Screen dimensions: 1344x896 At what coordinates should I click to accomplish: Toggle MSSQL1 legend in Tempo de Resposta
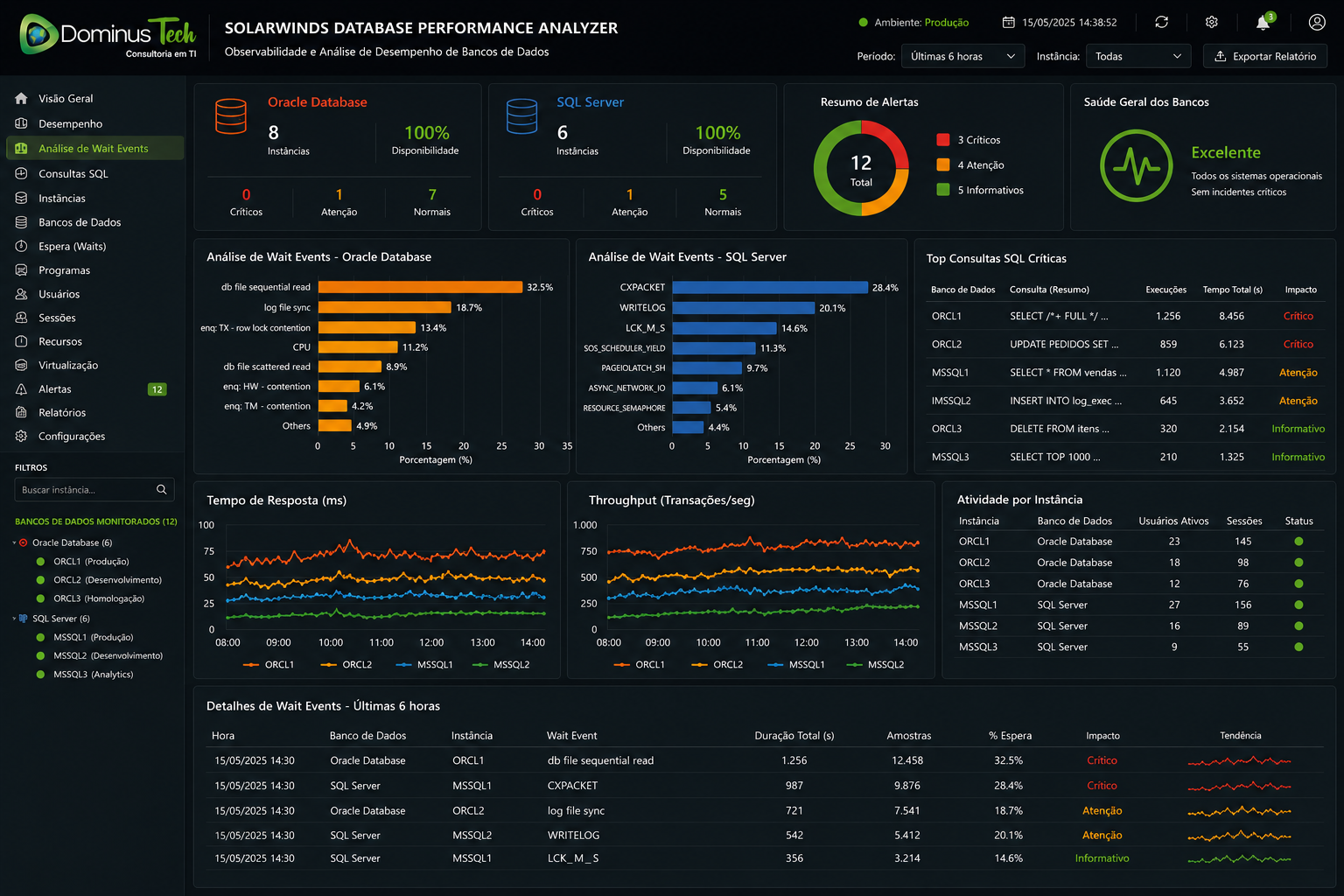click(x=424, y=664)
